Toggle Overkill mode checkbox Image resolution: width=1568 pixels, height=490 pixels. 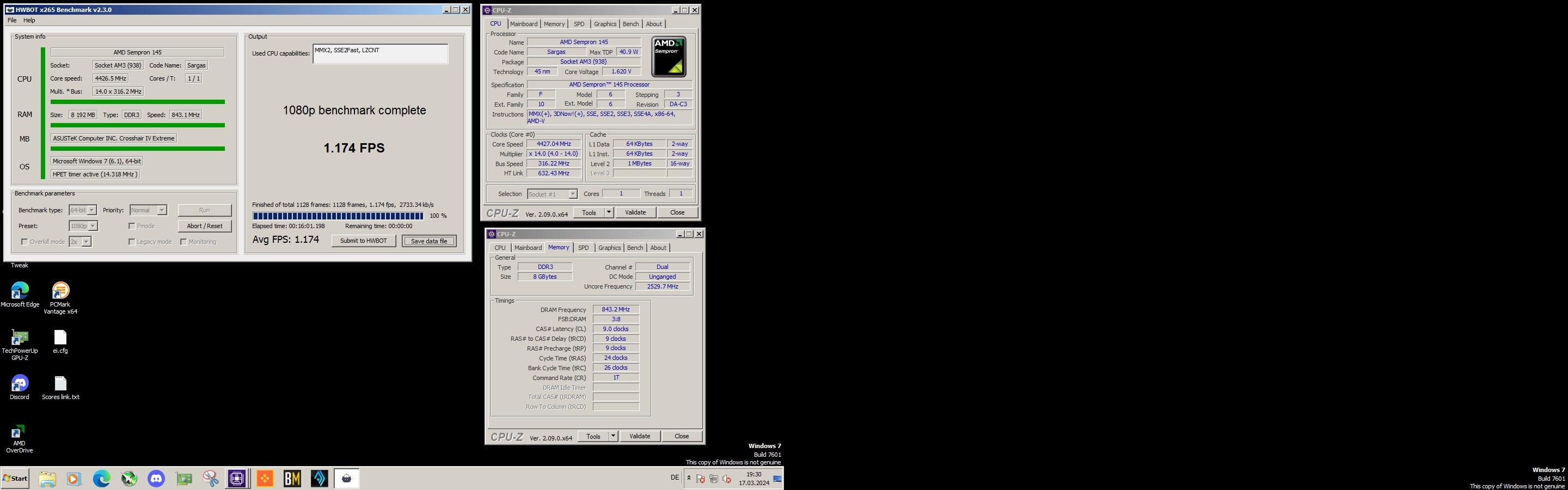24,242
